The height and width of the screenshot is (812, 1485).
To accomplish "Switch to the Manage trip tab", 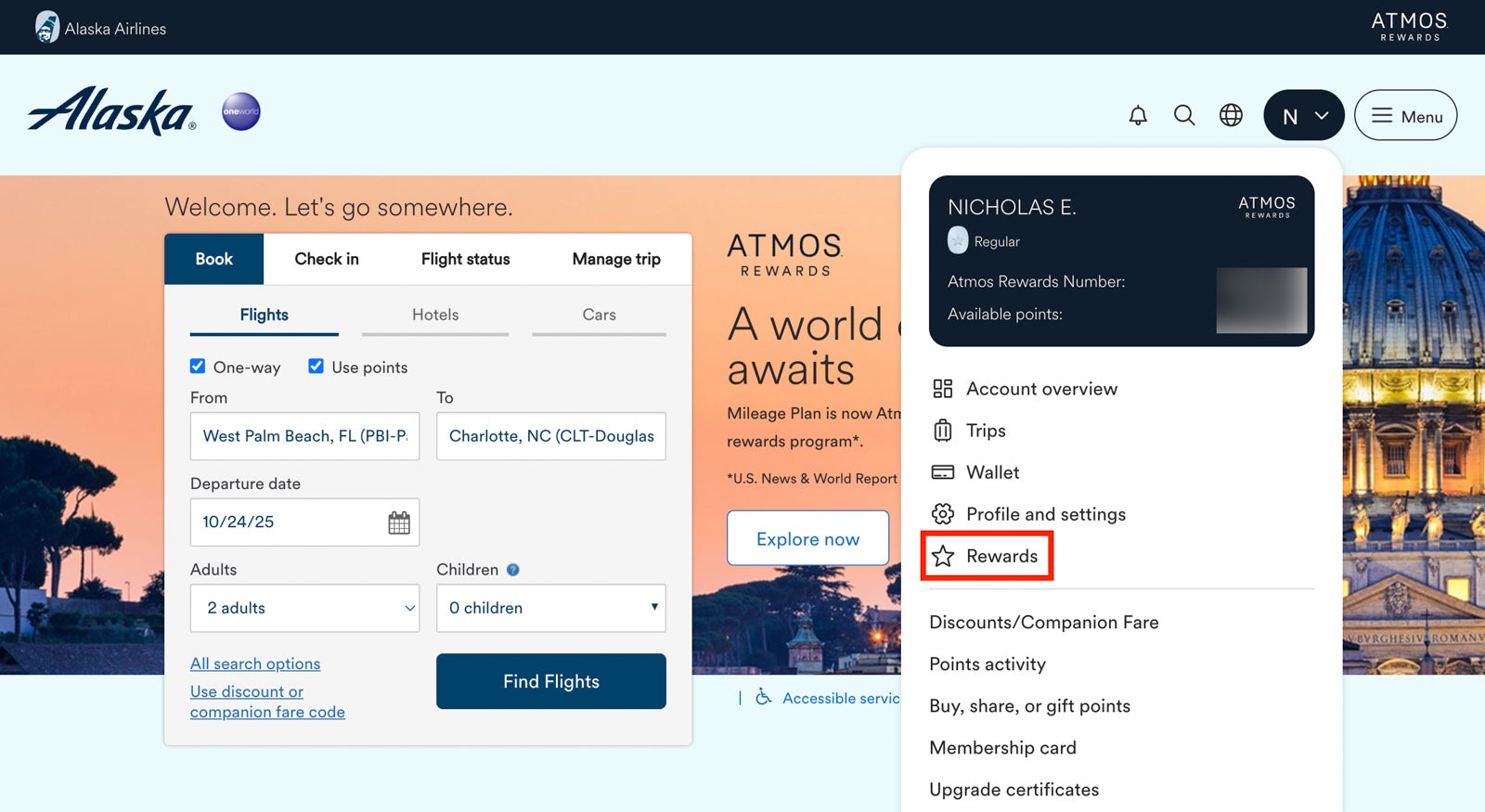I will pyautogui.click(x=616, y=259).
